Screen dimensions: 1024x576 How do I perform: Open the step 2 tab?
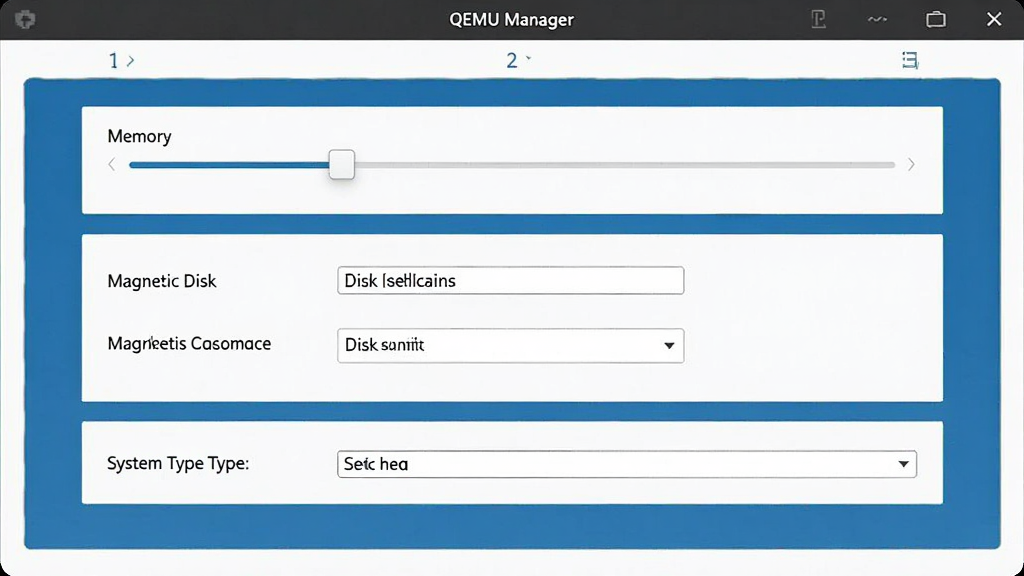pyautogui.click(x=519, y=60)
